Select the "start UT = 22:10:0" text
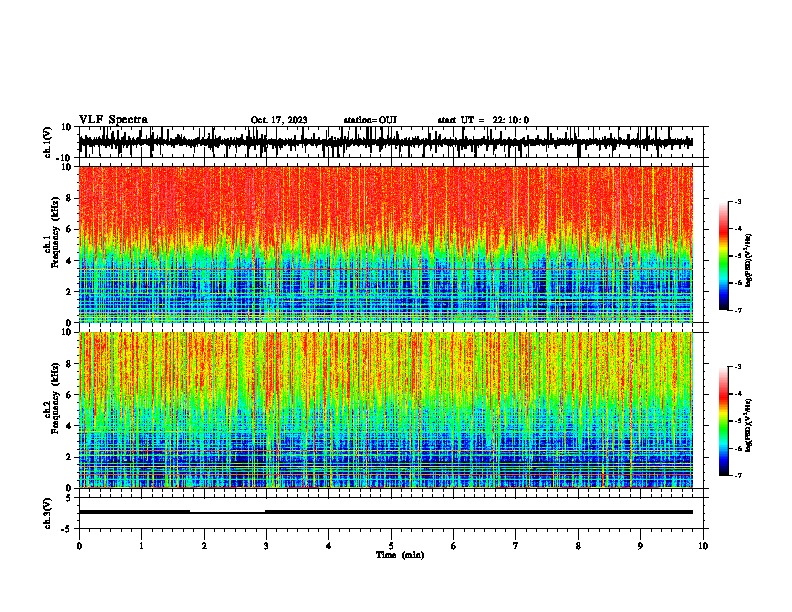 [483, 120]
